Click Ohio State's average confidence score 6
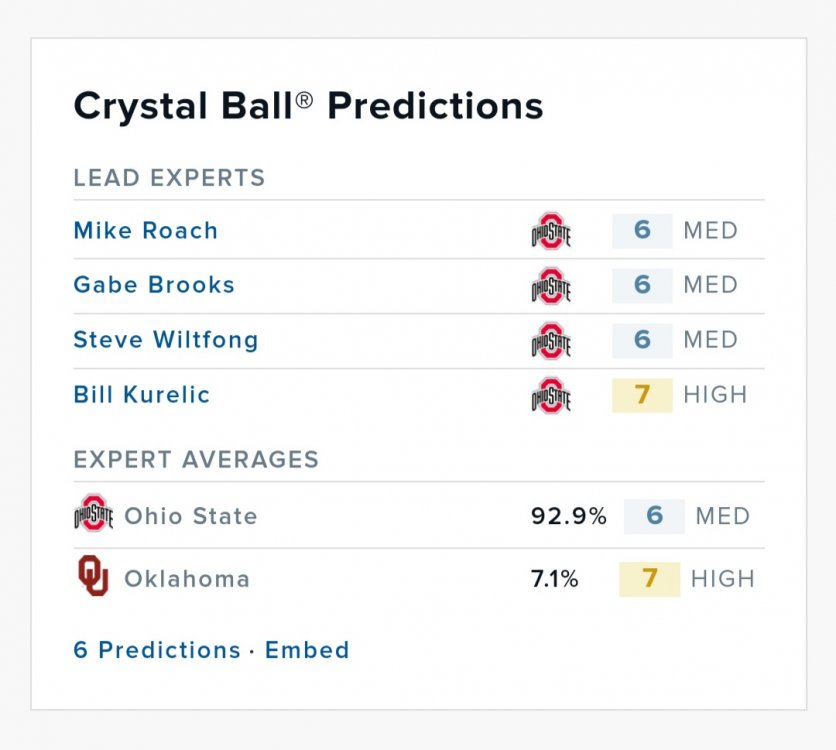836x750 pixels. pos(654,516)
